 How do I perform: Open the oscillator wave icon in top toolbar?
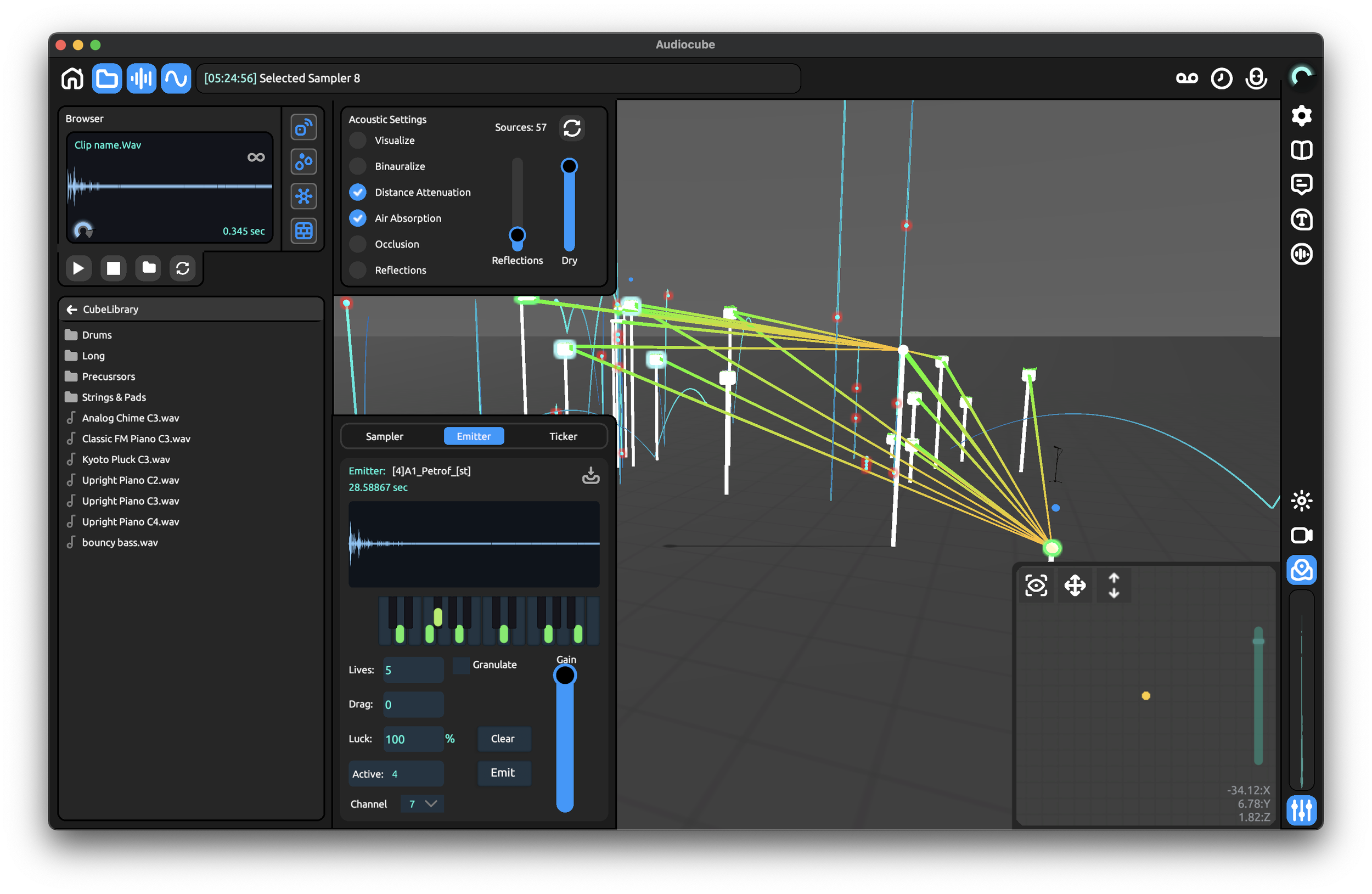176,78
